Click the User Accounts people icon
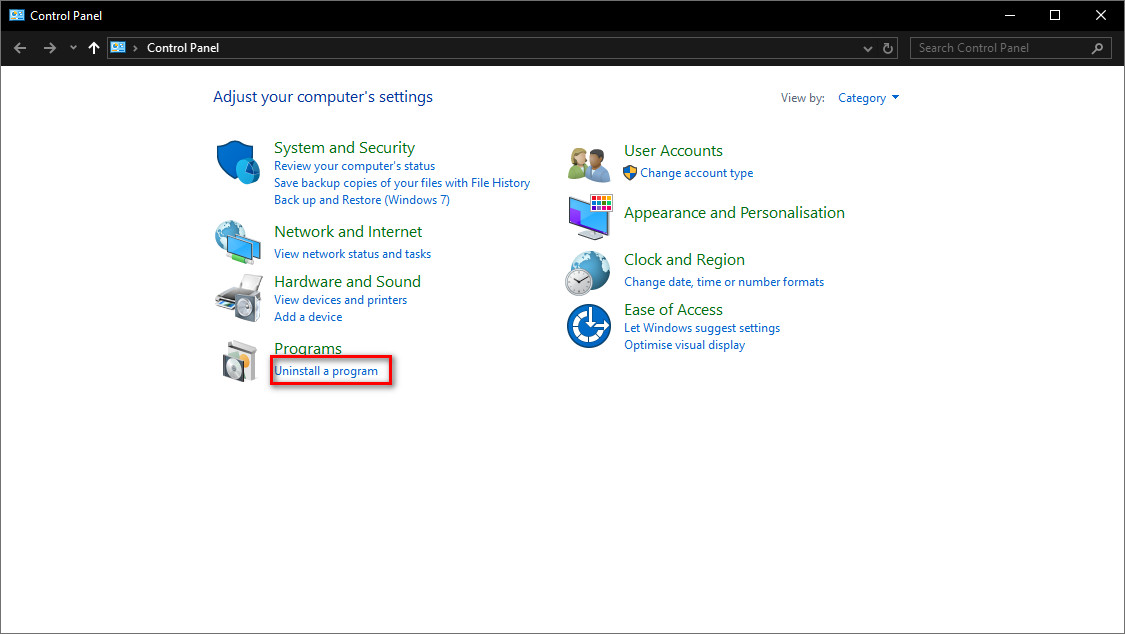The image size is (1125, 634). [588, 163]
